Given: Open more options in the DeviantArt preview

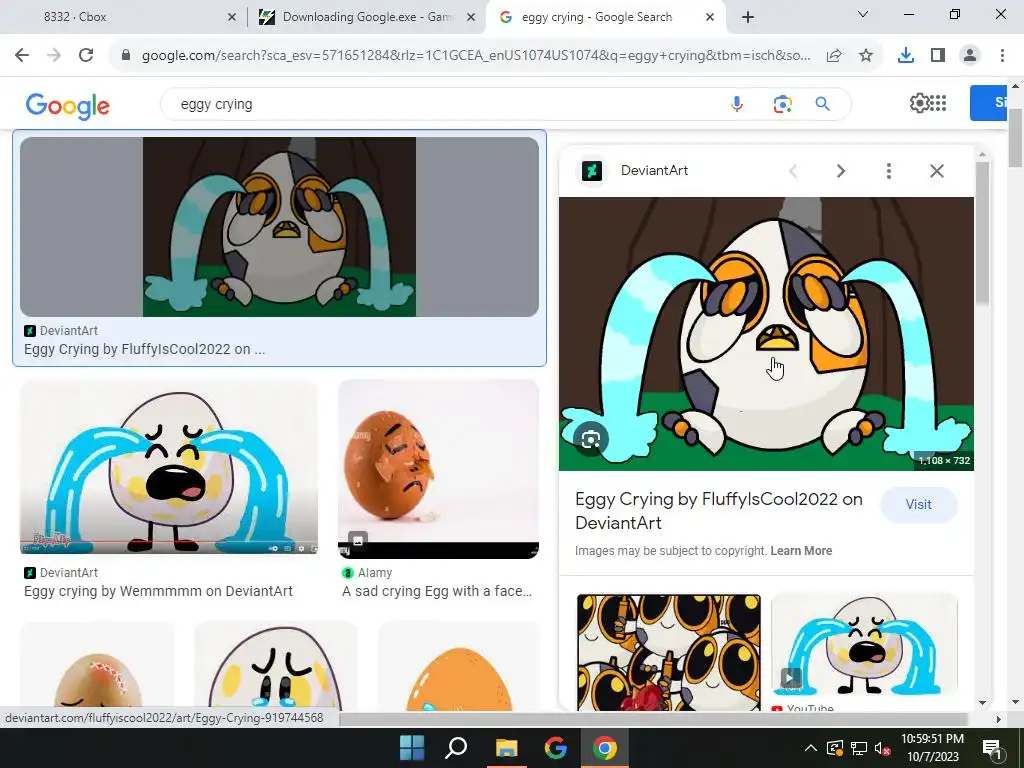Looking at the screenshot, I should 889,171.
